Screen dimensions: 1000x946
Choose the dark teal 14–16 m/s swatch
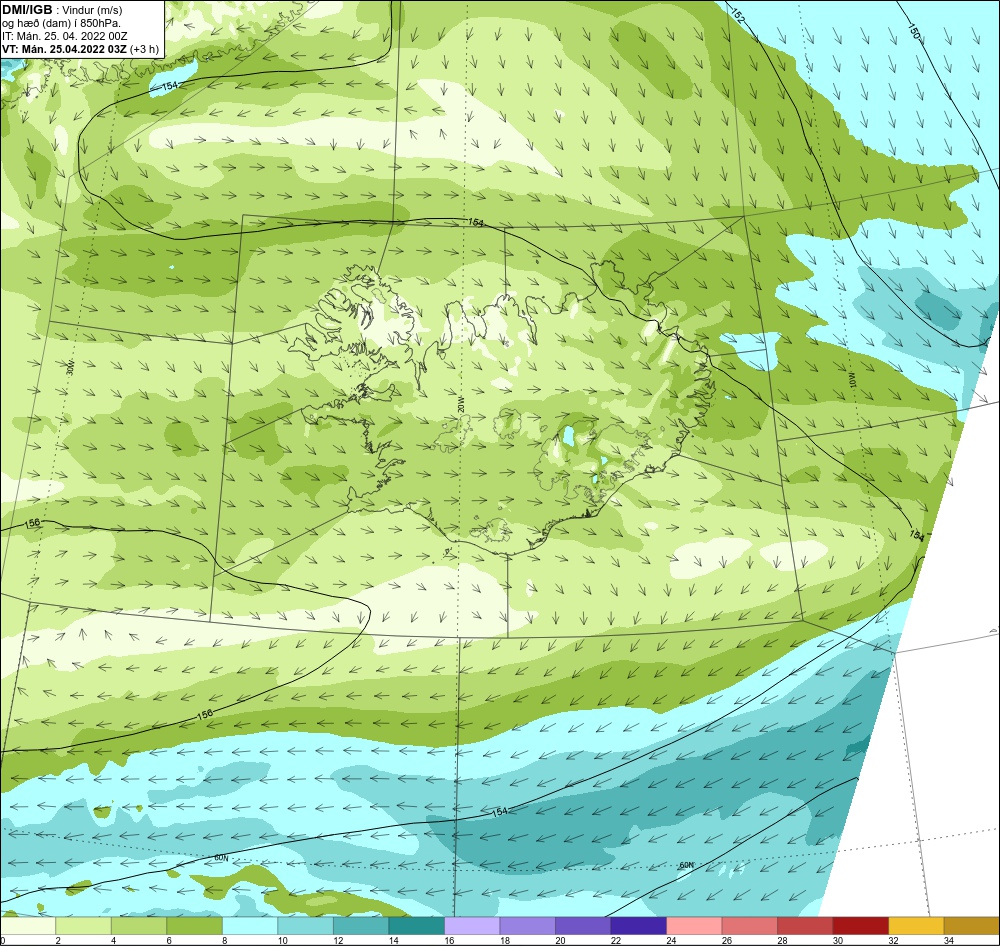(x=416, y=926)
